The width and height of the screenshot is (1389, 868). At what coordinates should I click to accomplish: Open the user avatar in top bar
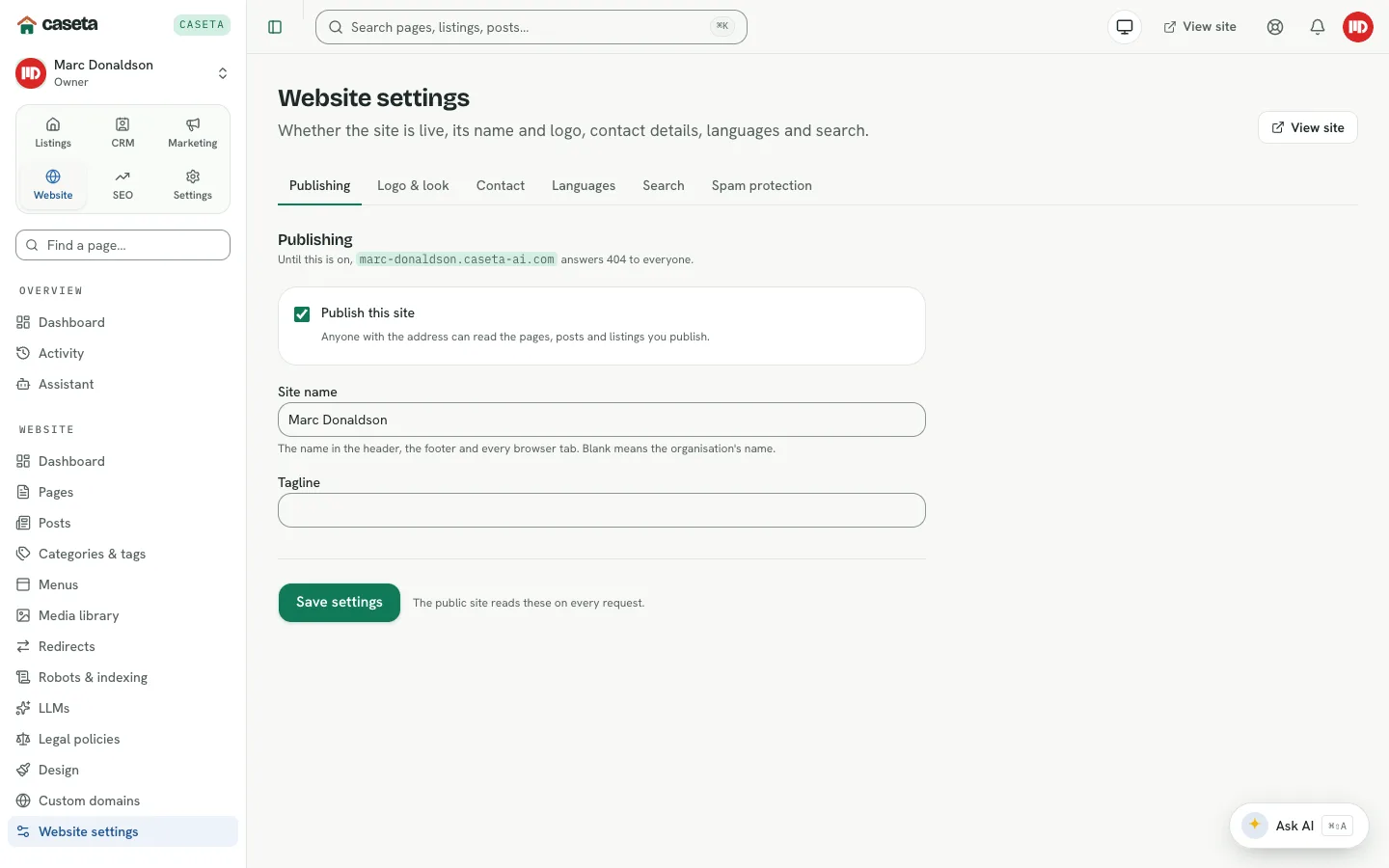1358,27
